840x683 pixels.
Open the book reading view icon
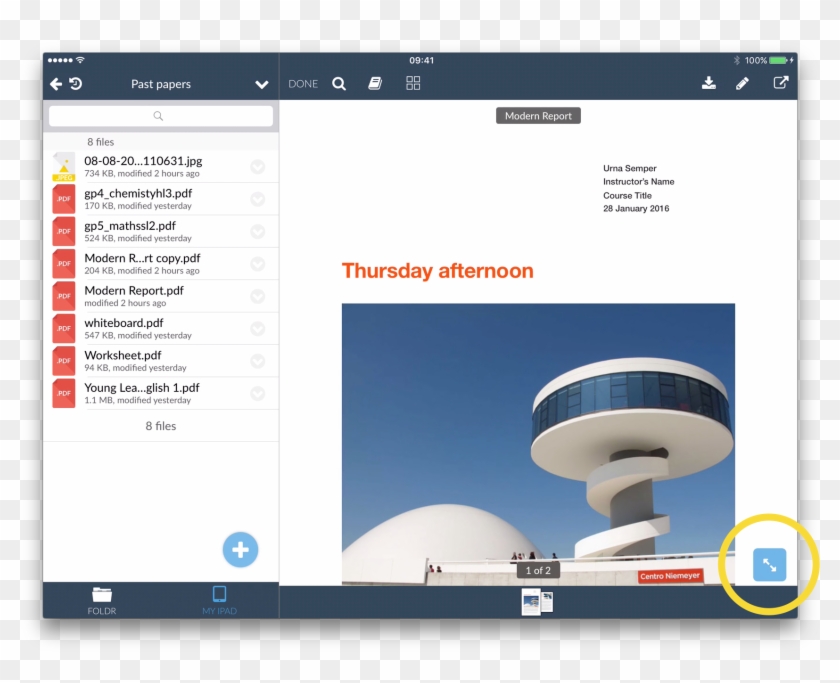[375, 84]
